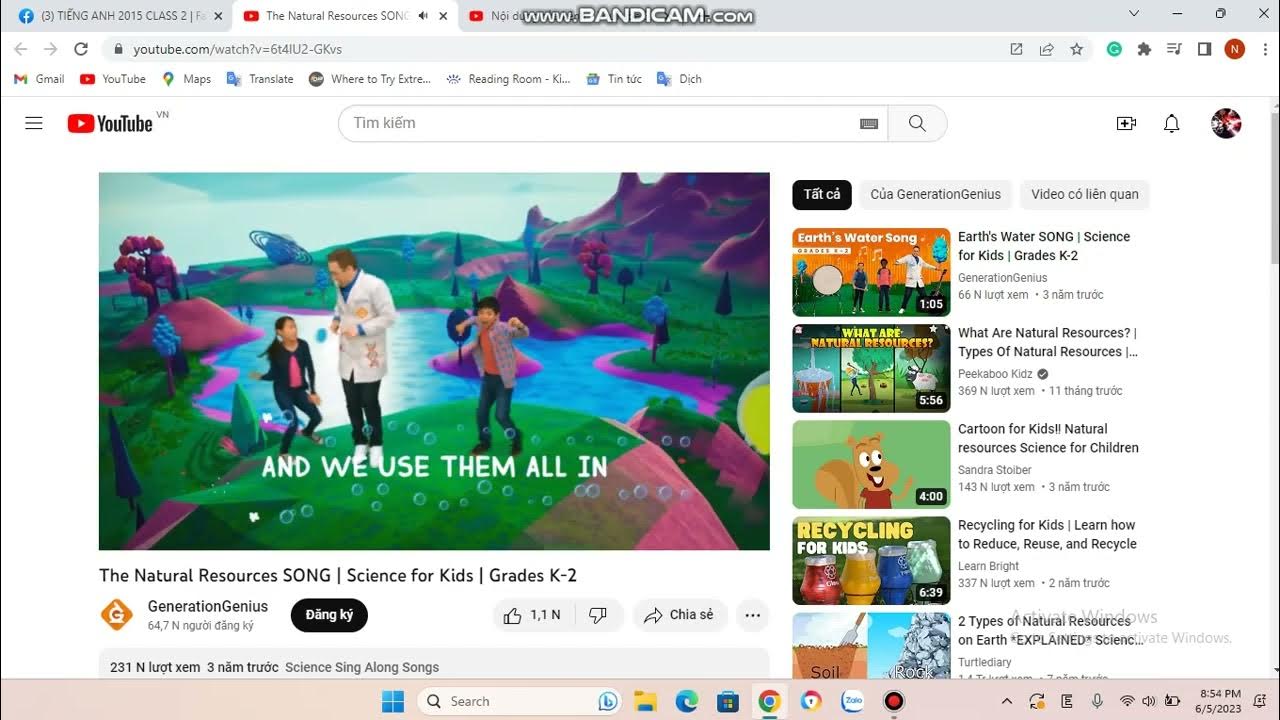
Task: Select the Tất cả filter chip
Action: pyautogui.click(x=822, y=194)
